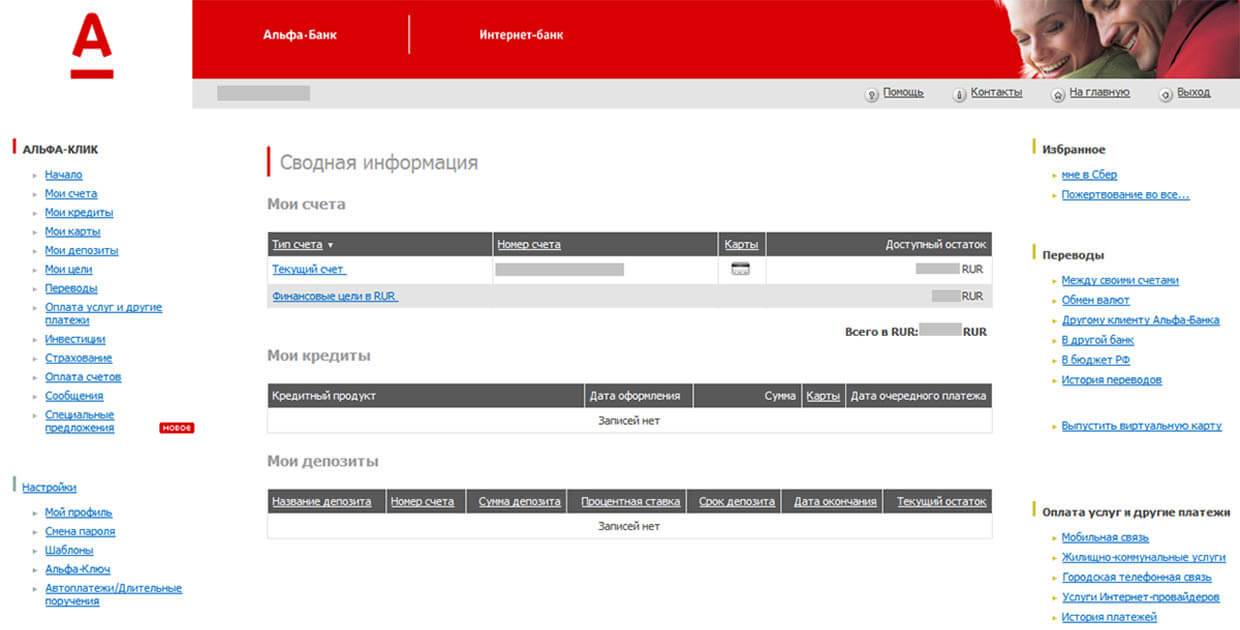Sort deposits by Срок депозита
This screenshot has height=630, width=1240.
[x=737, y=502]
